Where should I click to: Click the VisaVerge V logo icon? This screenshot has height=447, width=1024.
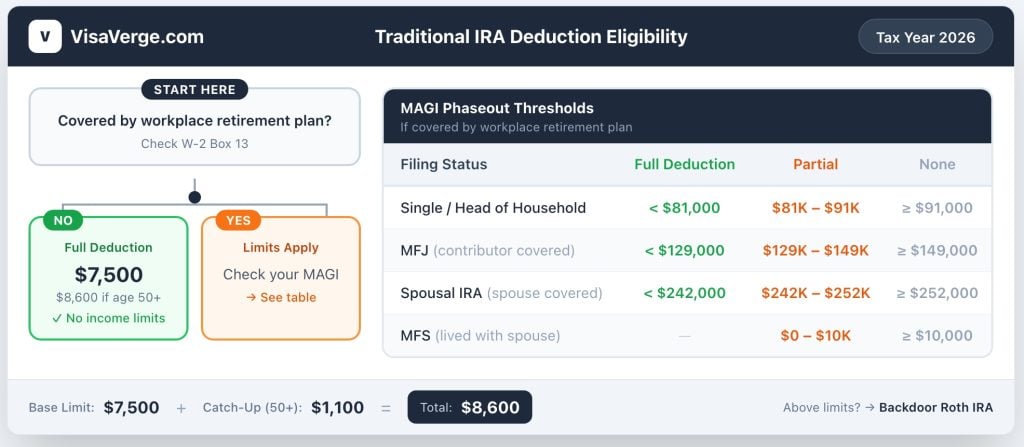pos(45,37)
